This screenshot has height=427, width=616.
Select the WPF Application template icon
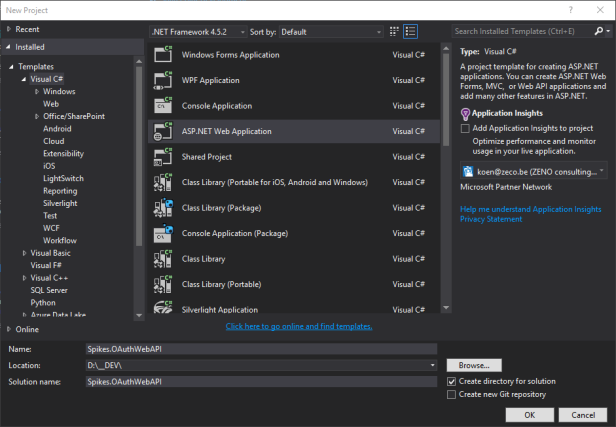(163, 80)
